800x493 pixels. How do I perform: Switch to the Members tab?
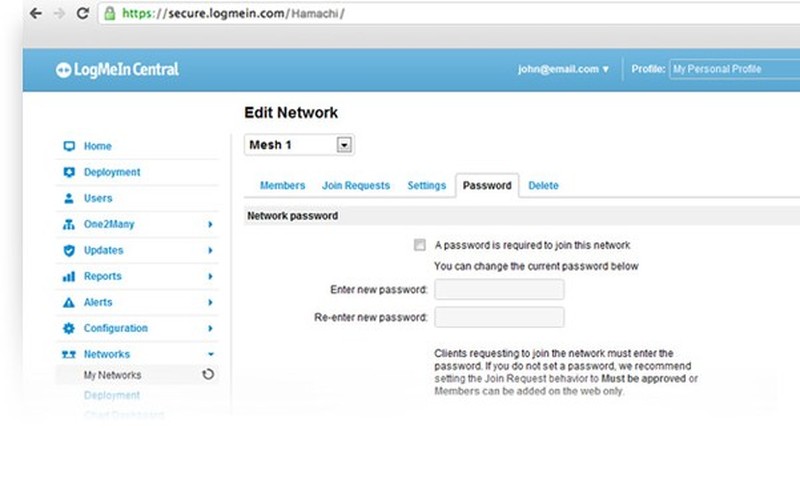[282, 186]
